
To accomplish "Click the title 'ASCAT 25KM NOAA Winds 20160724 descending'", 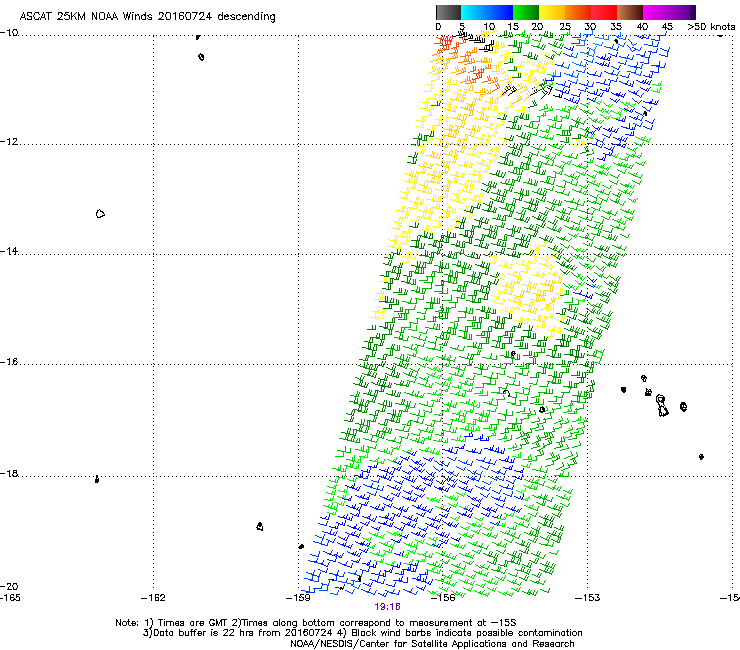I will tap(147, 16).
